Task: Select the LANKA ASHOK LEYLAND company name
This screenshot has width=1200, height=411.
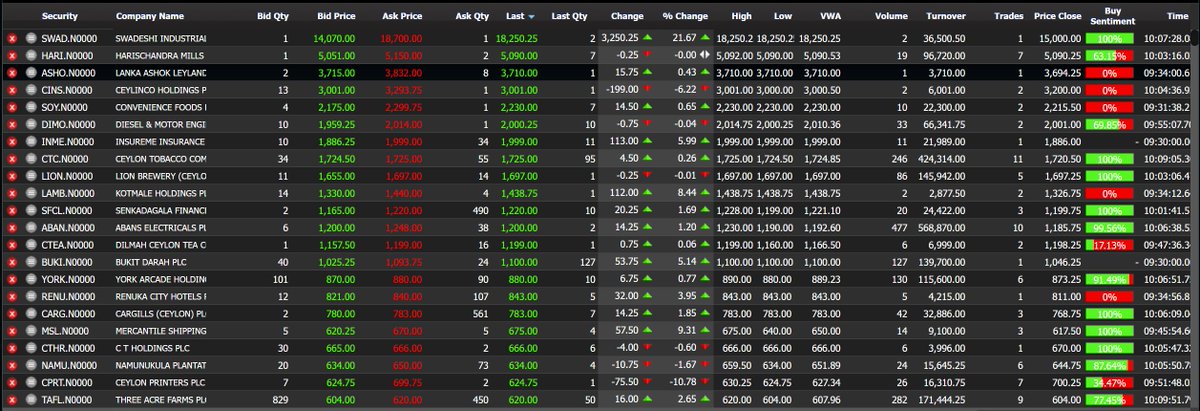Action: [161, 74]
